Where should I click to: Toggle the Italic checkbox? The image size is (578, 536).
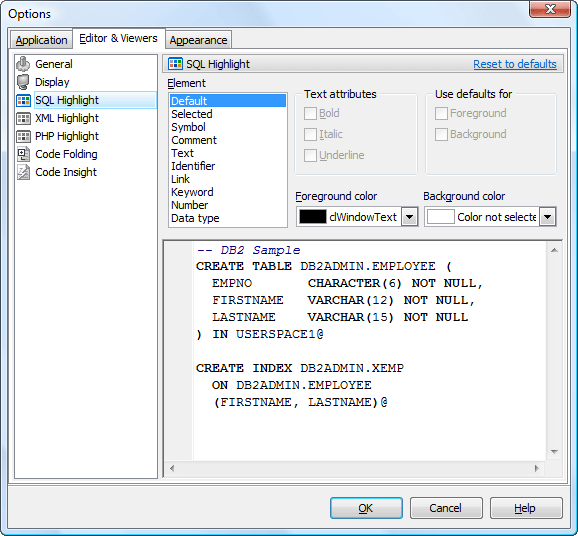click(310, 135)
